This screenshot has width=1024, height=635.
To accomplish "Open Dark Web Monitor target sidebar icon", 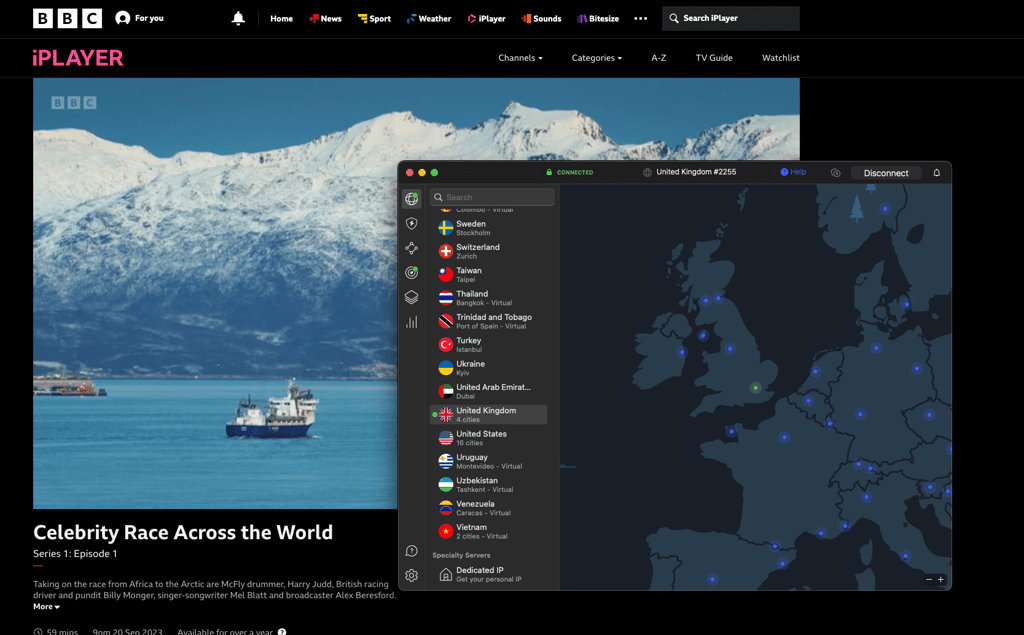I will tap(411, 272).
